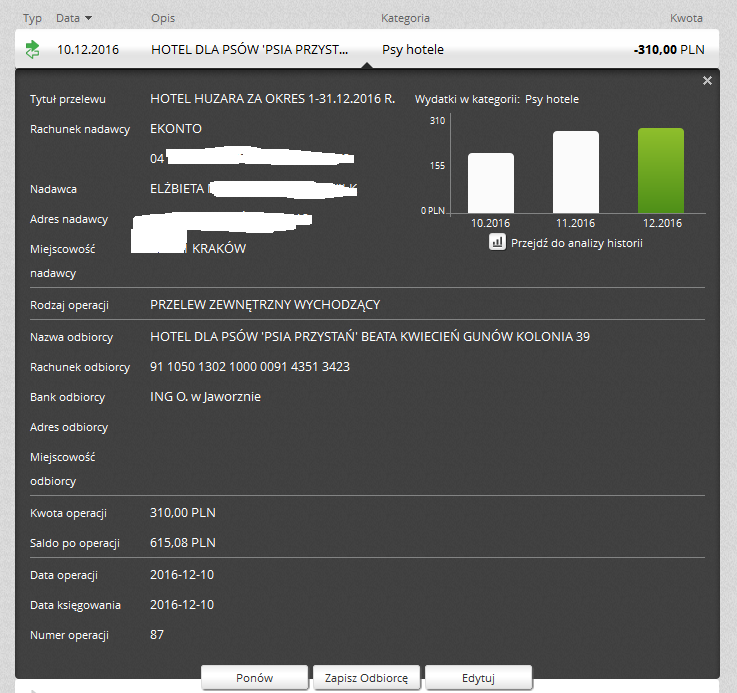Image resolution: width=737 pixels, height=693 pixels.
Task: Sort by the Kwota column header
Action: [x=686, y=18]
